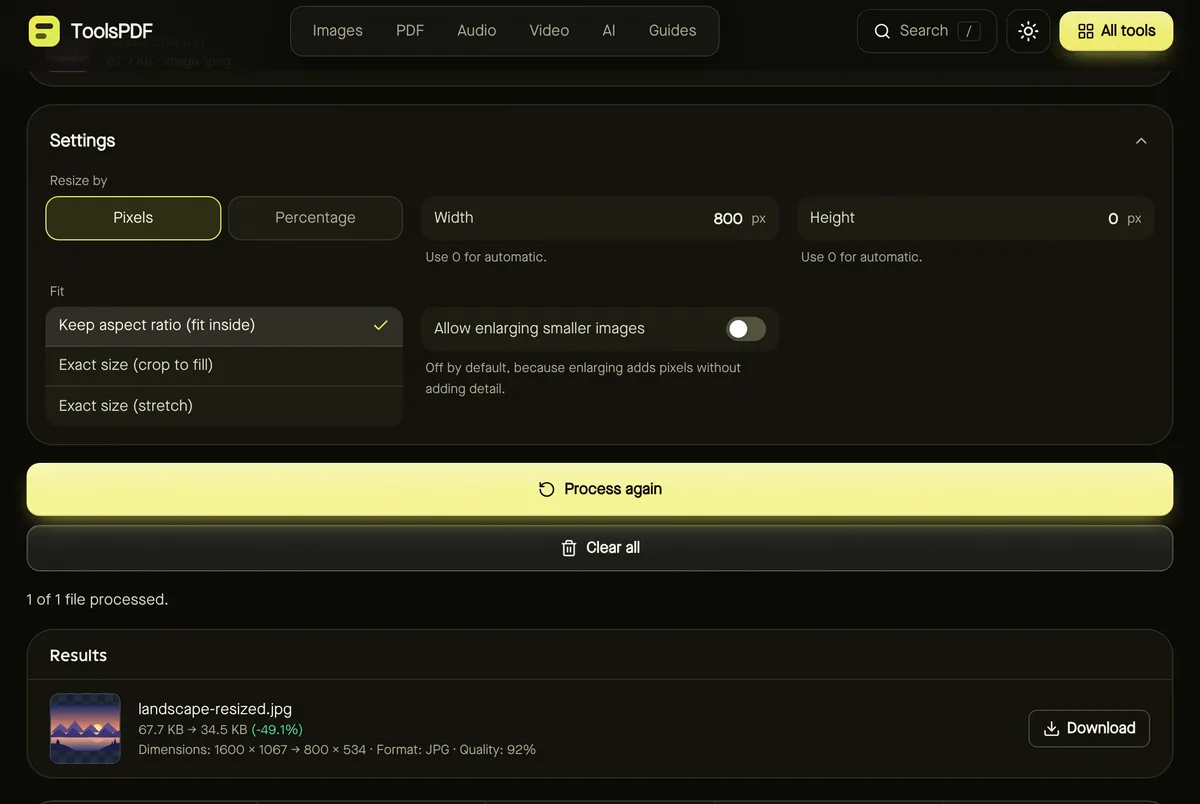
Task: Open the Video menu
Action: 549,31
